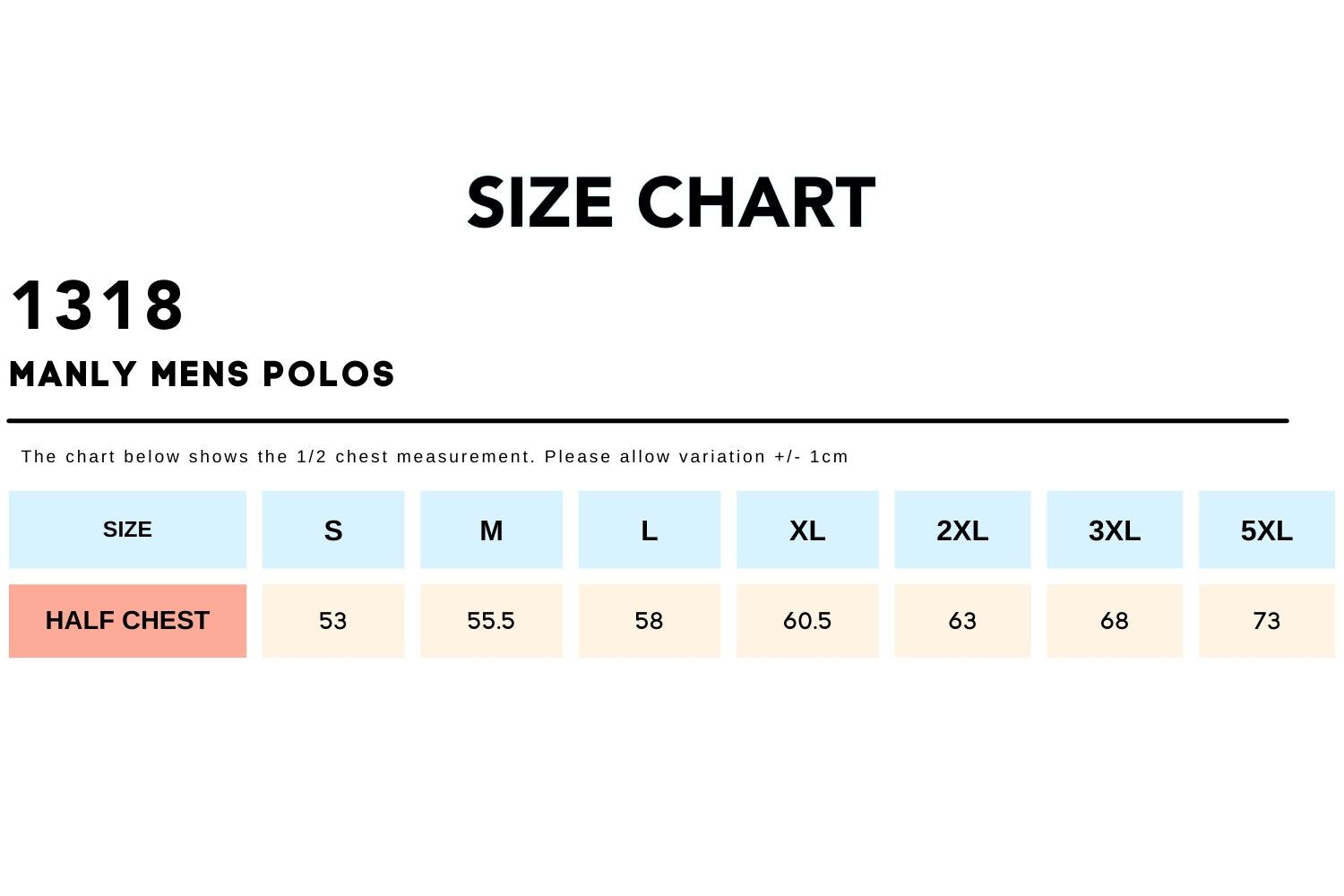Select the 3XL size column header

[1115, 530]
